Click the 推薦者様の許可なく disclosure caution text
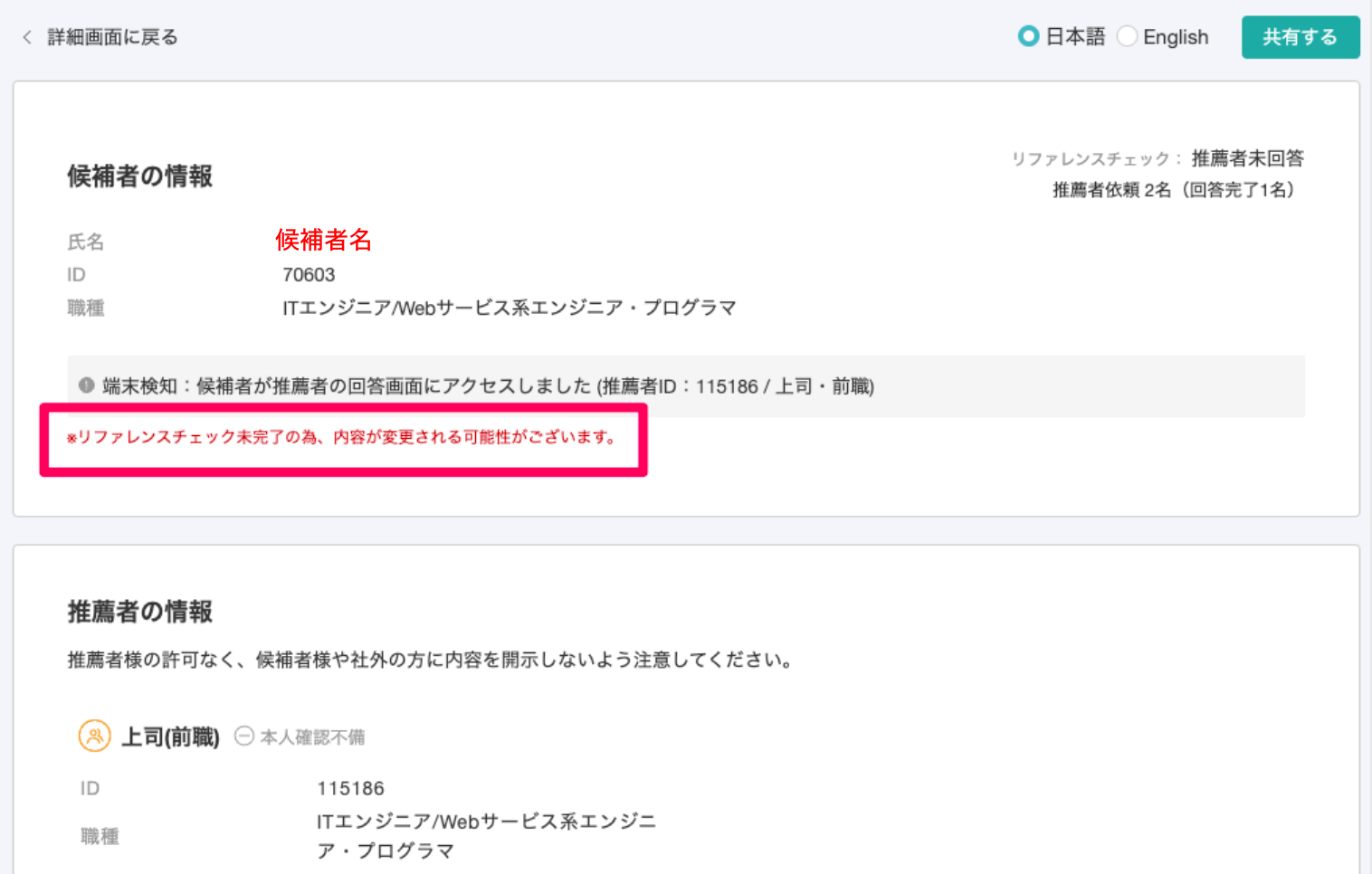1372x874 pixels. [431, 660]
